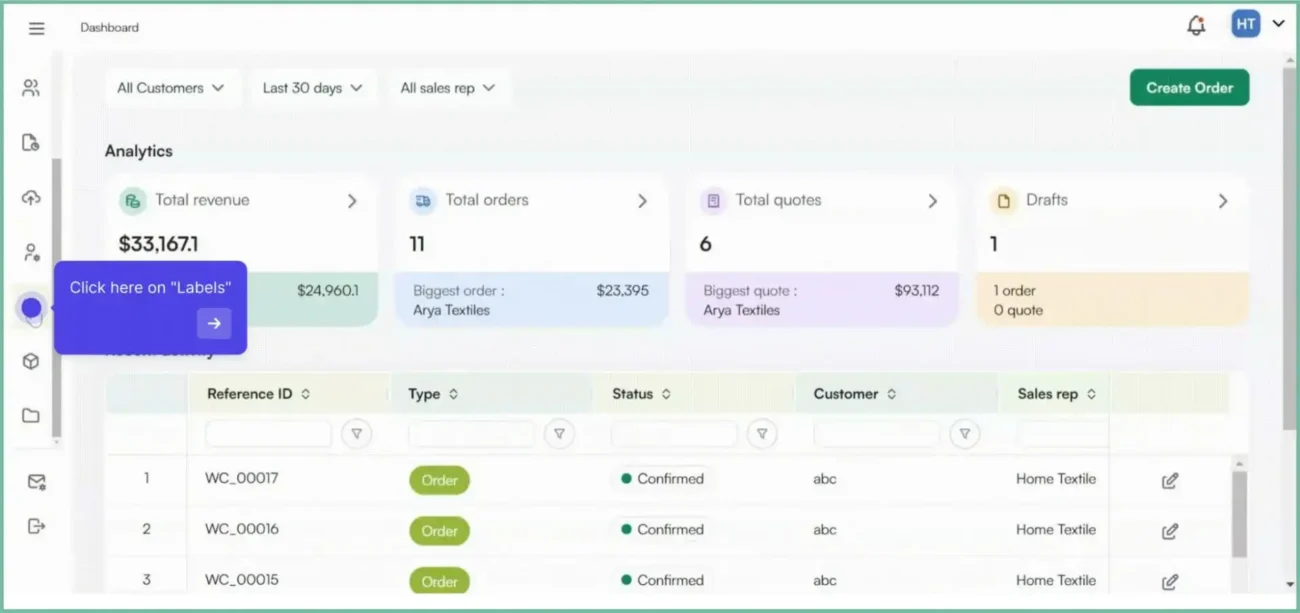Open the Customers sidebar icon

(x=31, y=88)
